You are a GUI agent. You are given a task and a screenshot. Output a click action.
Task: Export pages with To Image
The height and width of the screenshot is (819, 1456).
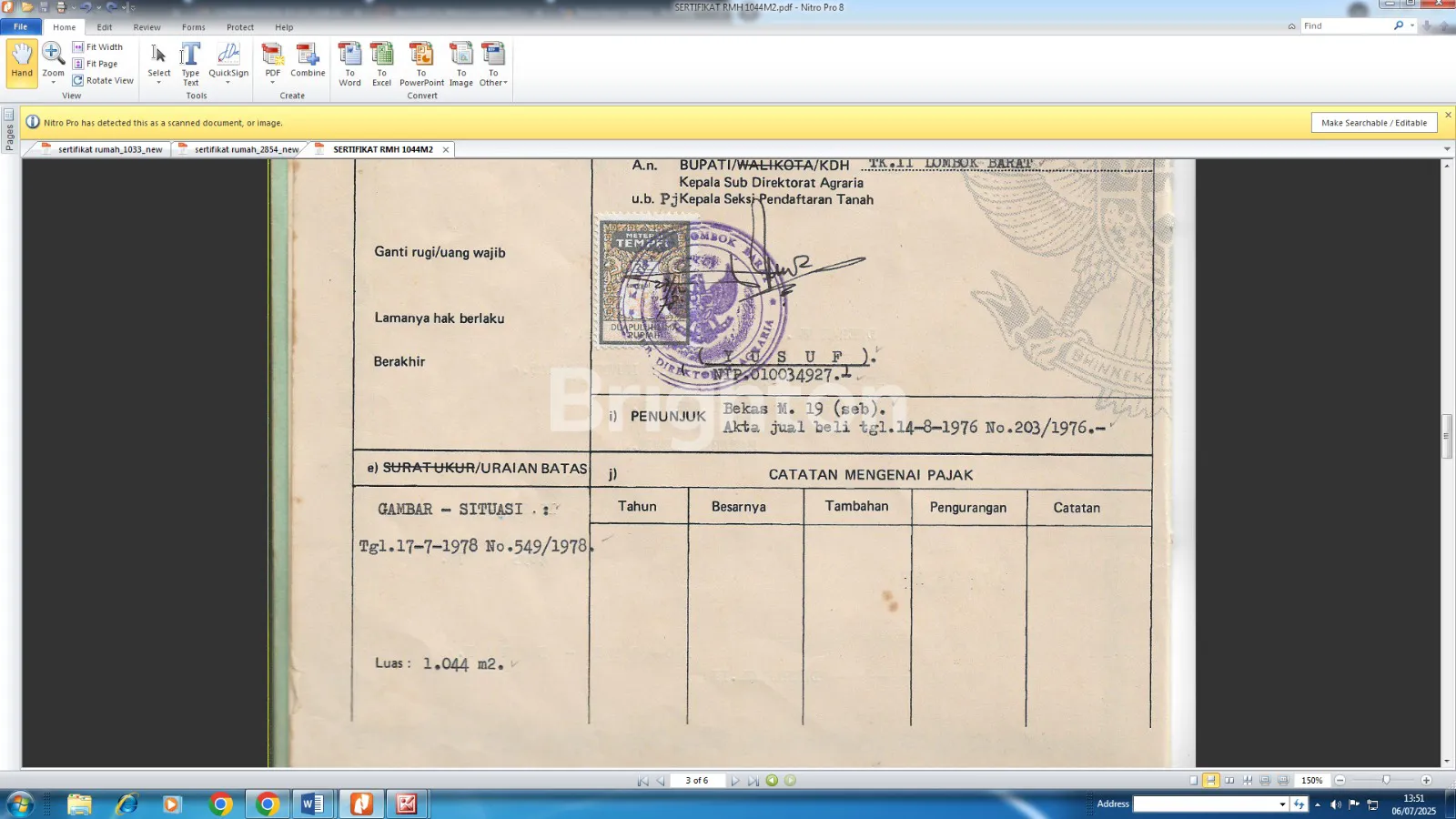click(x=461, y=62)
